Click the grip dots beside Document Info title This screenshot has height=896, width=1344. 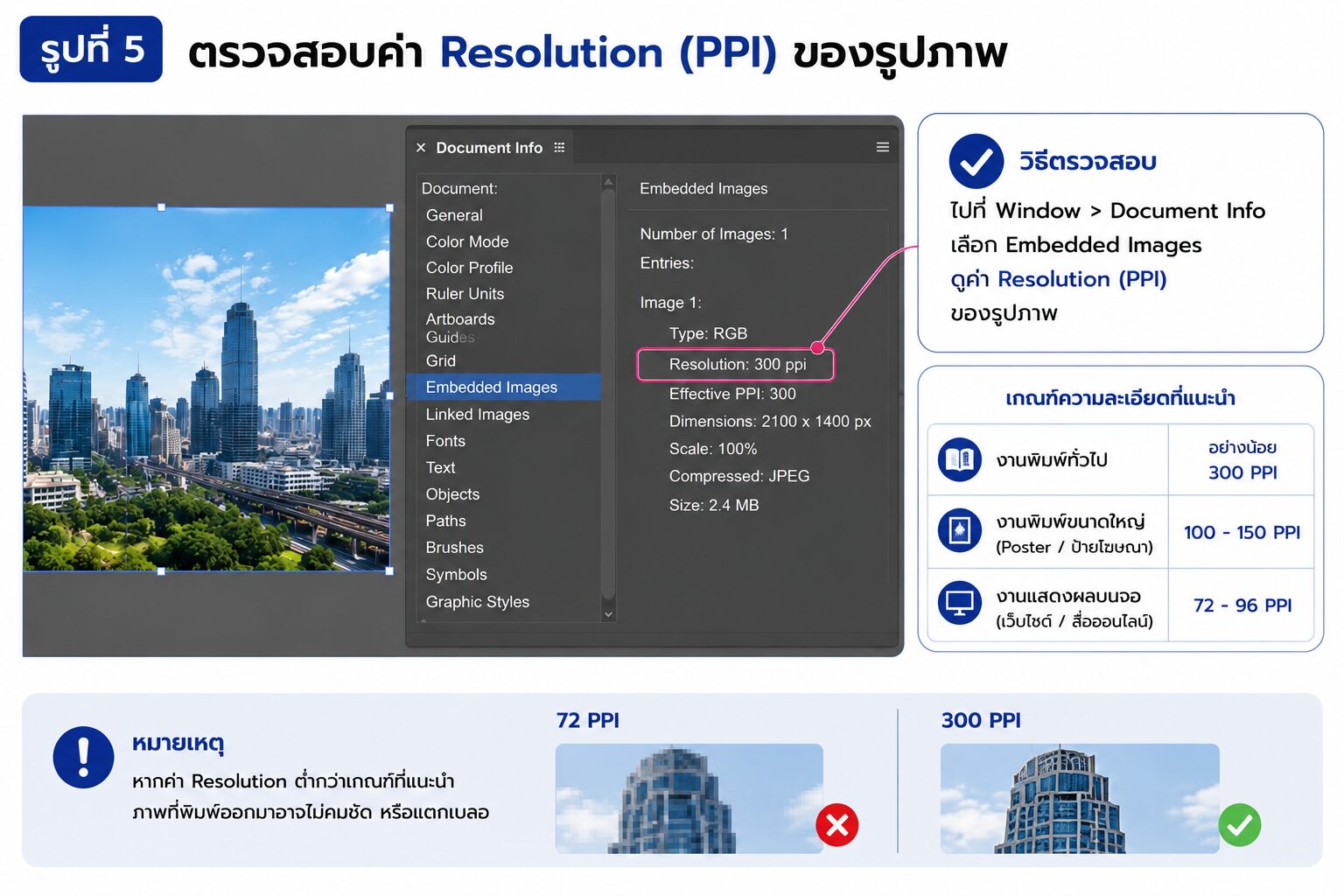click(559, 147)
